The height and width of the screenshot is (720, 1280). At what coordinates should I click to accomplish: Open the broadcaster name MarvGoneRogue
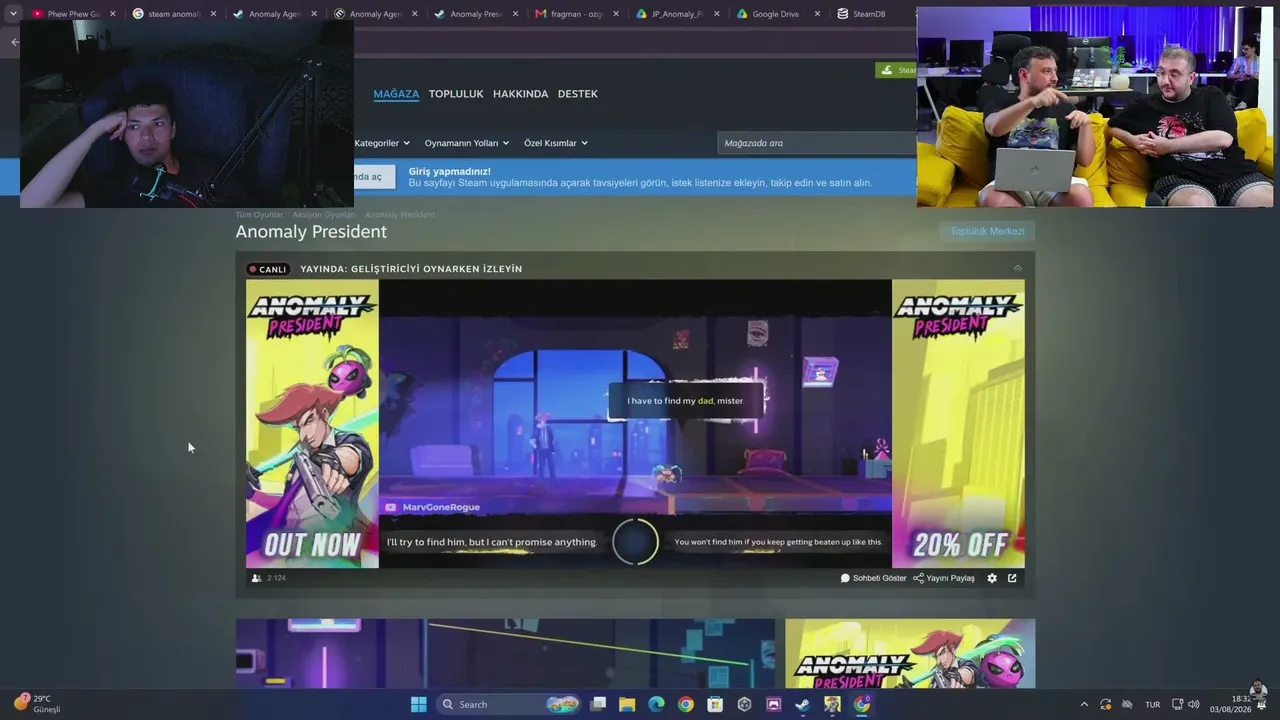pyautogui.click(x=441, y=507)
